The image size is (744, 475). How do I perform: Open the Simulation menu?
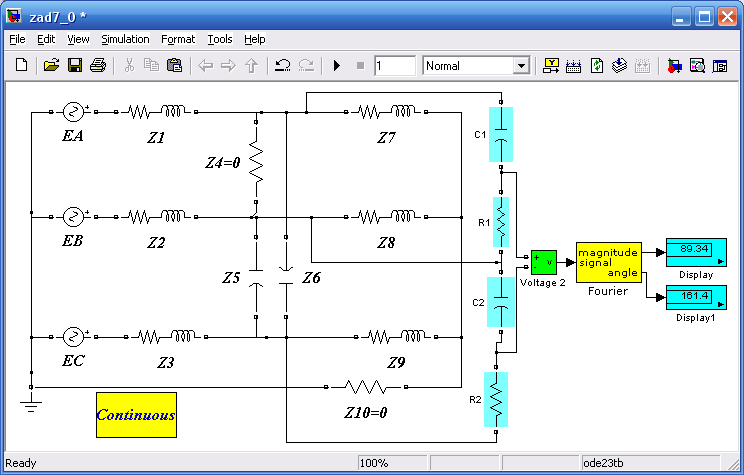[125, 39]
